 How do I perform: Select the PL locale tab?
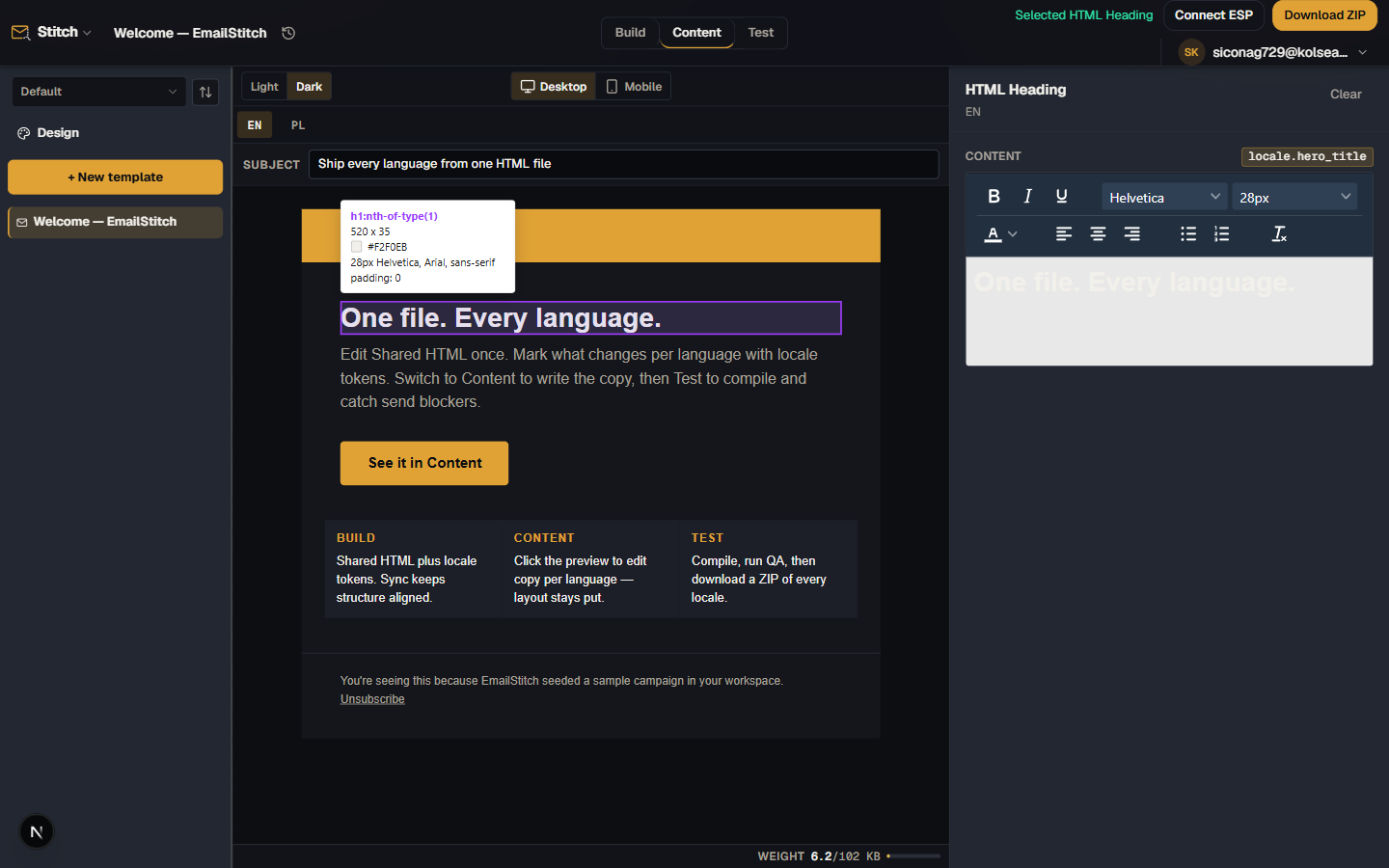coord(298,125)
